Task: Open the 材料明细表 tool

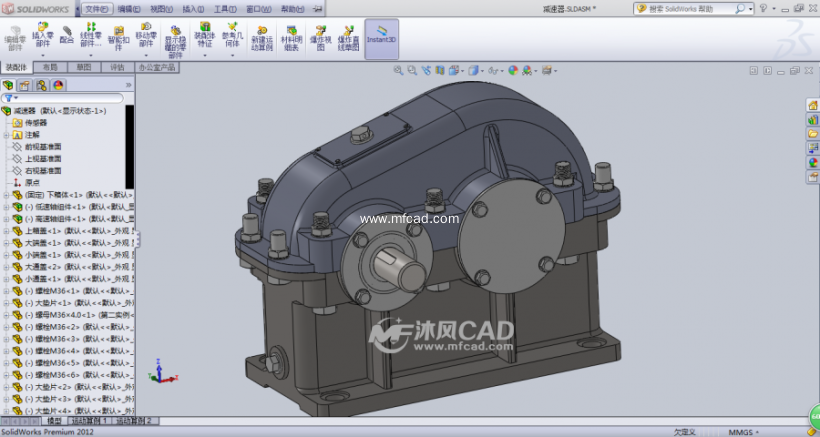Action: 292,38
